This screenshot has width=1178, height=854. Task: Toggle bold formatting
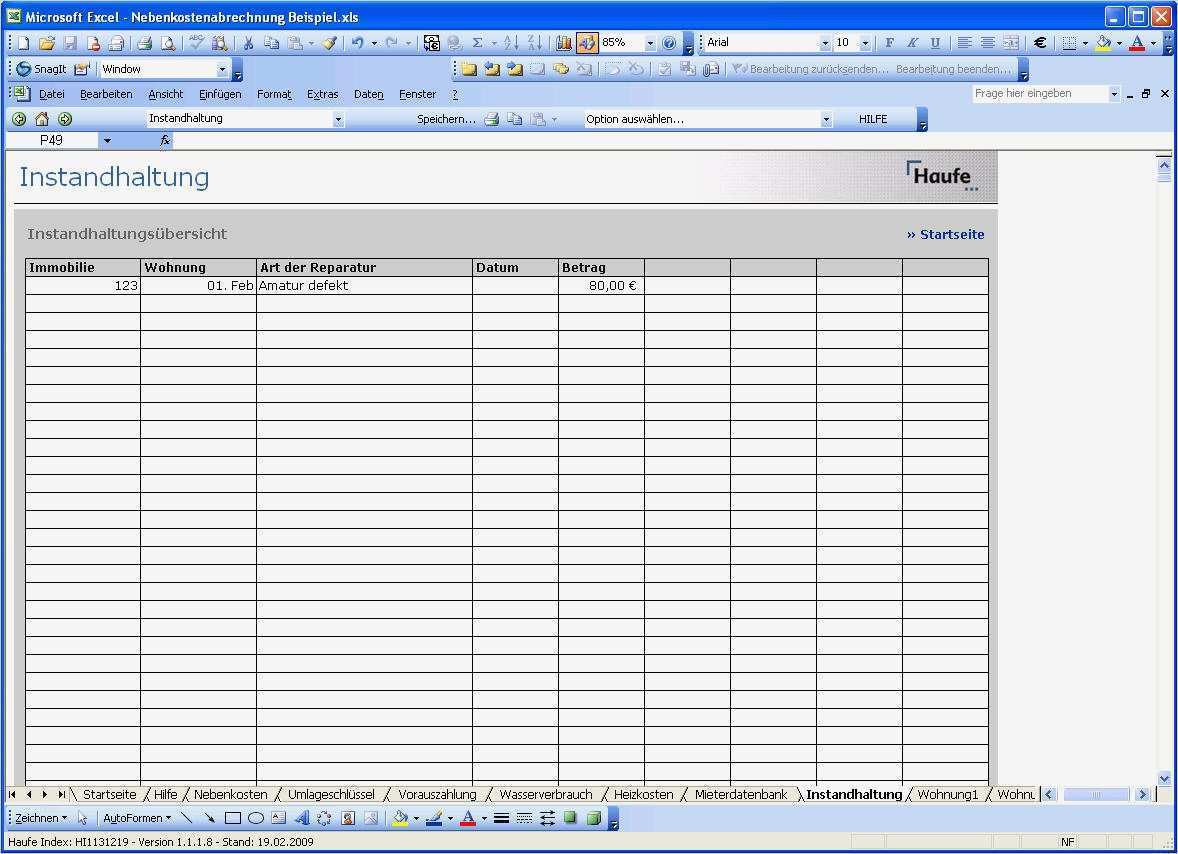coord(889,42)
